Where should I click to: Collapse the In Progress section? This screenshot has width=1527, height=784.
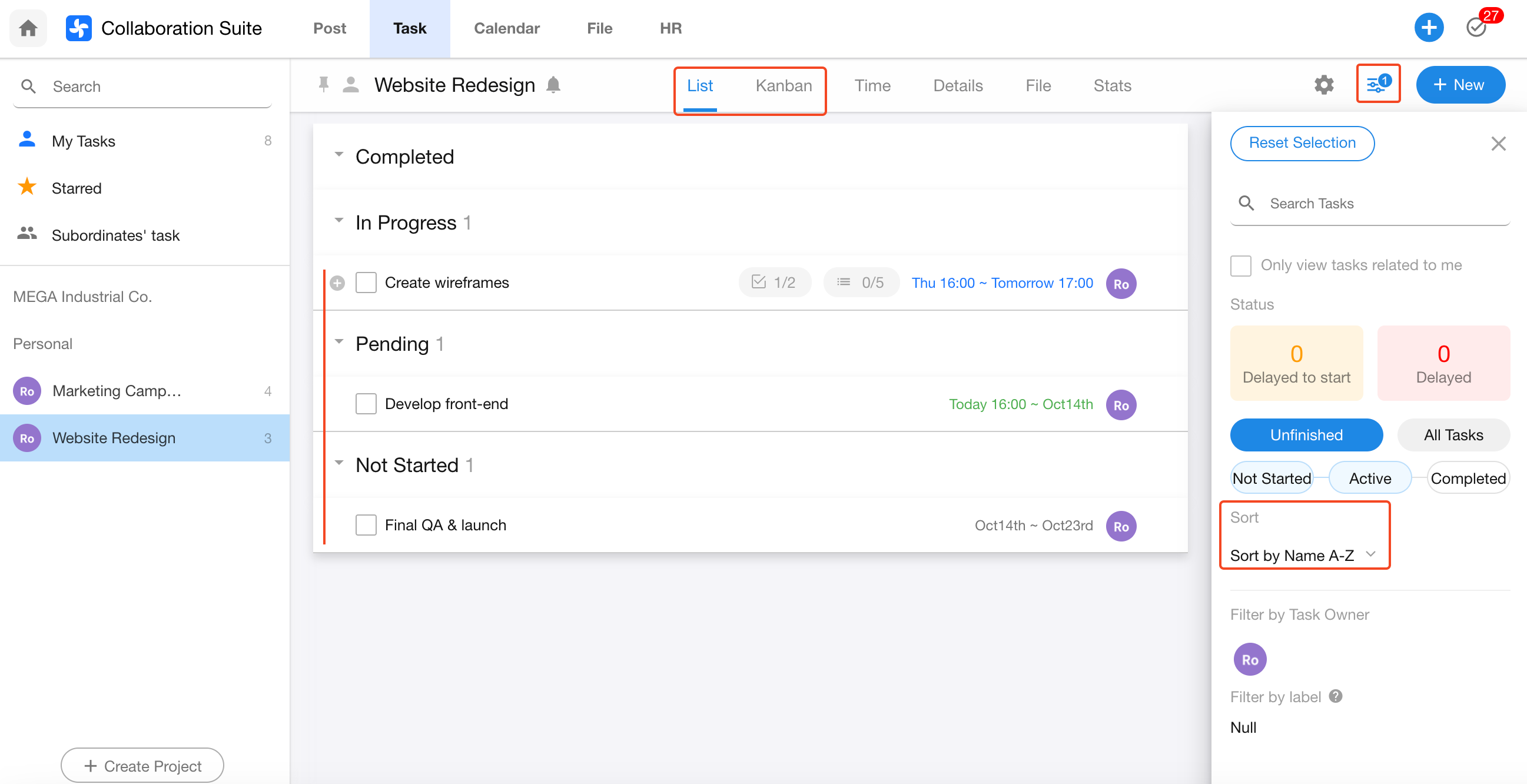[x=338, y=221]
